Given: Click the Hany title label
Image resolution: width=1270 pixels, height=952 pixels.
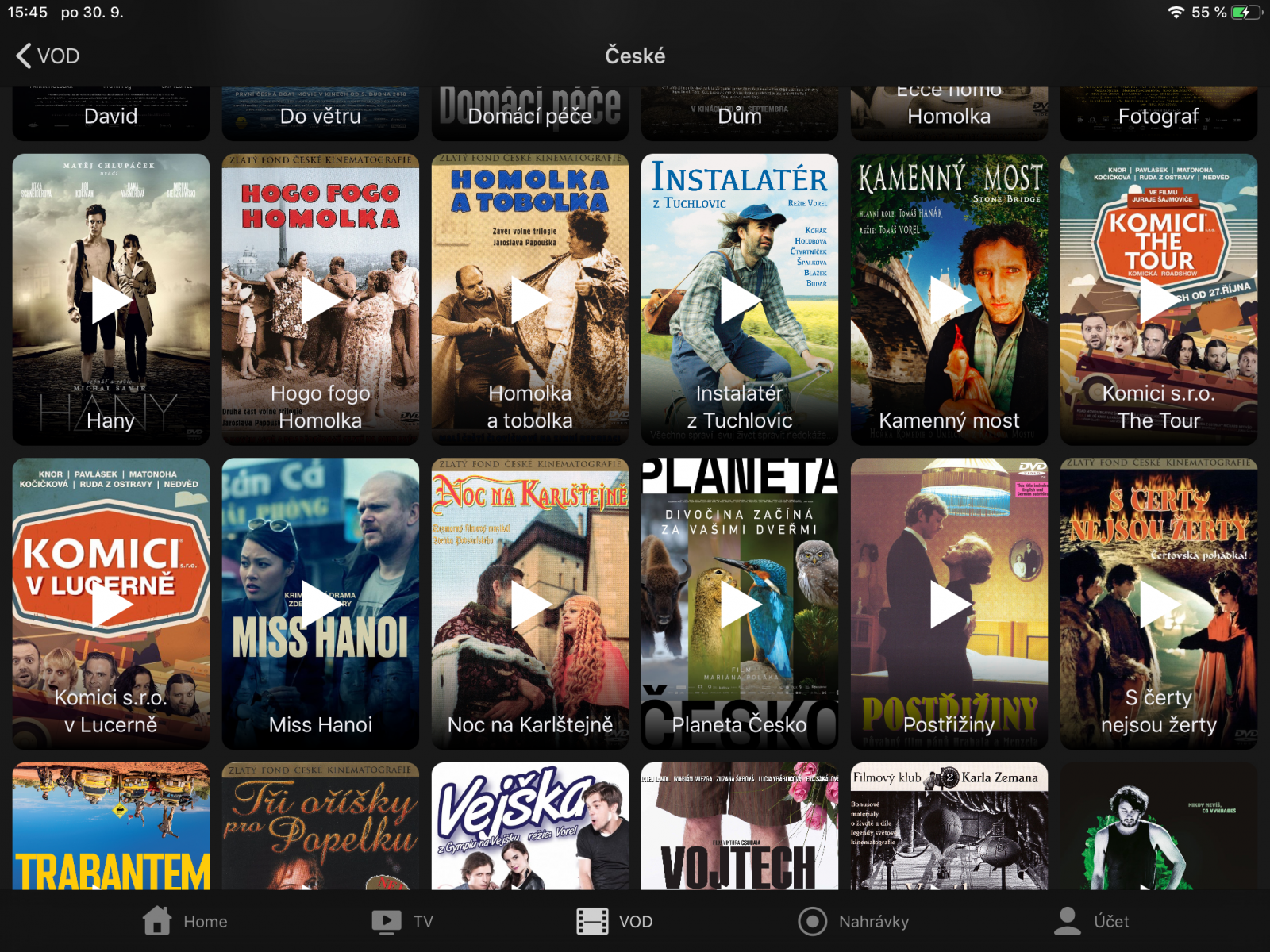Looking at the screenshot, I should pyautogui.click(x=111, y=420).
